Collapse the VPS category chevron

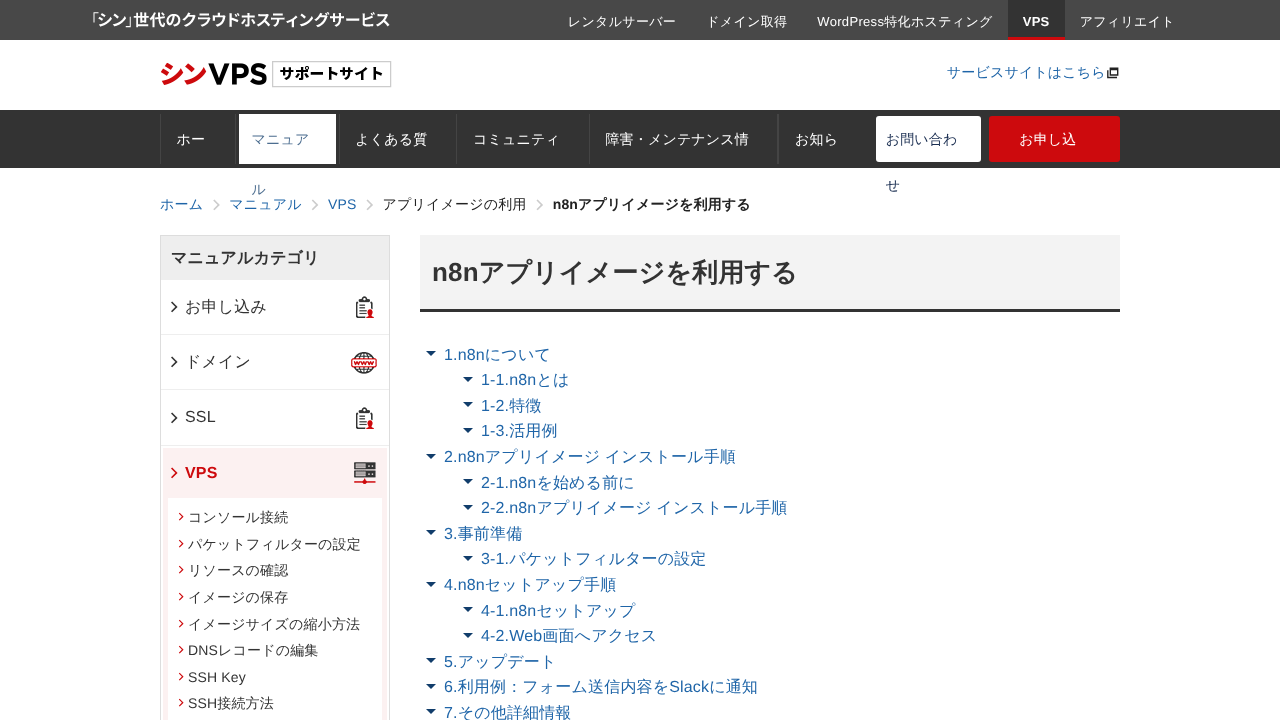click(x=174, y=473)
